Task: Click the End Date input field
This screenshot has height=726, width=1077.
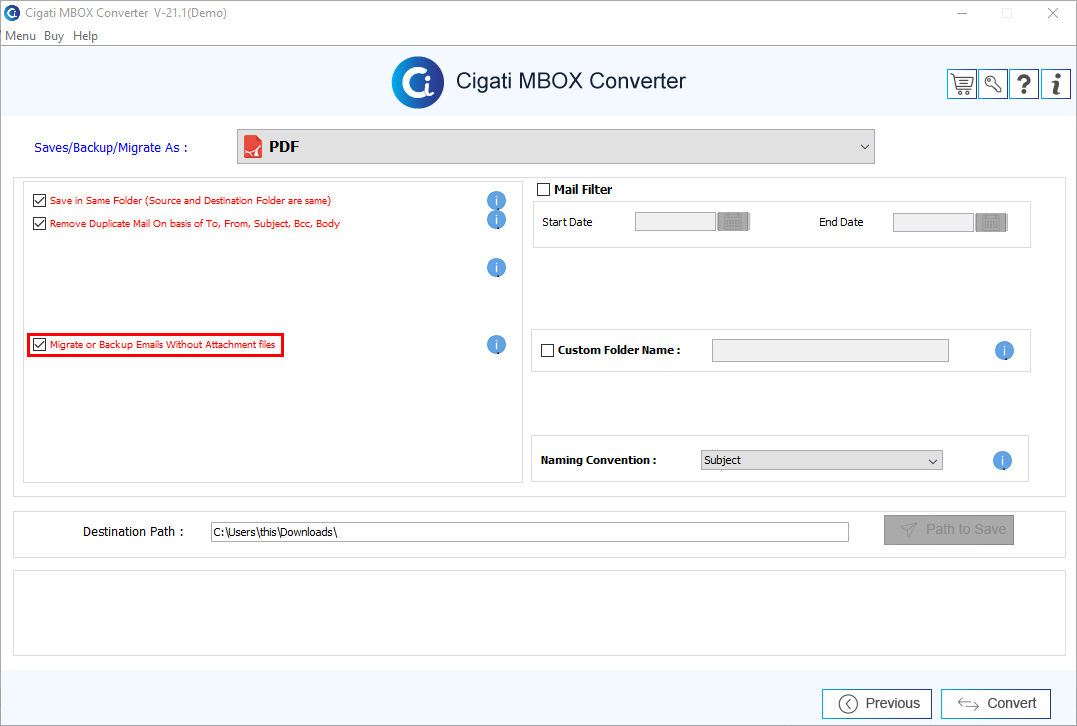Action: (x=933, y=222)
